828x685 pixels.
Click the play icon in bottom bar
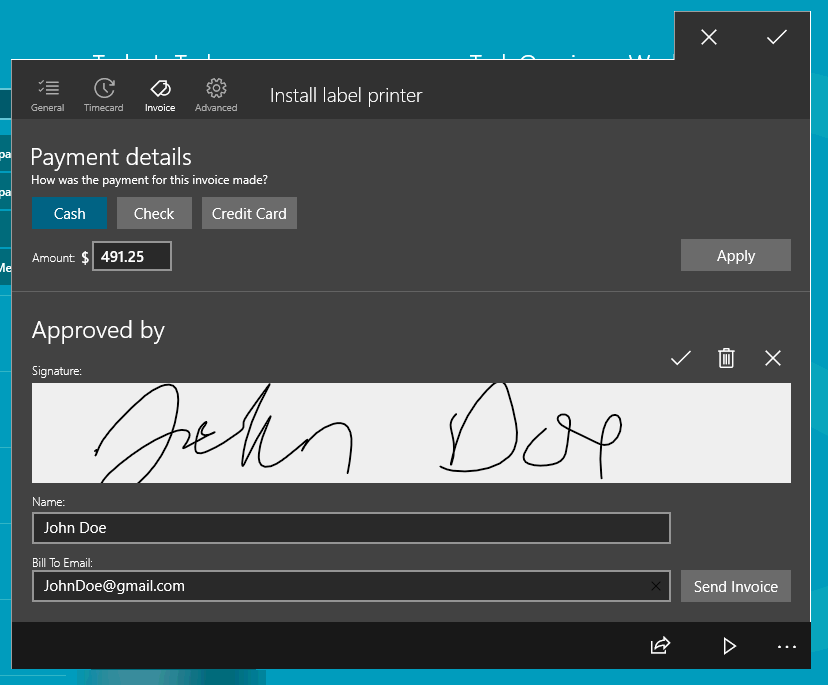click(729, 647)
